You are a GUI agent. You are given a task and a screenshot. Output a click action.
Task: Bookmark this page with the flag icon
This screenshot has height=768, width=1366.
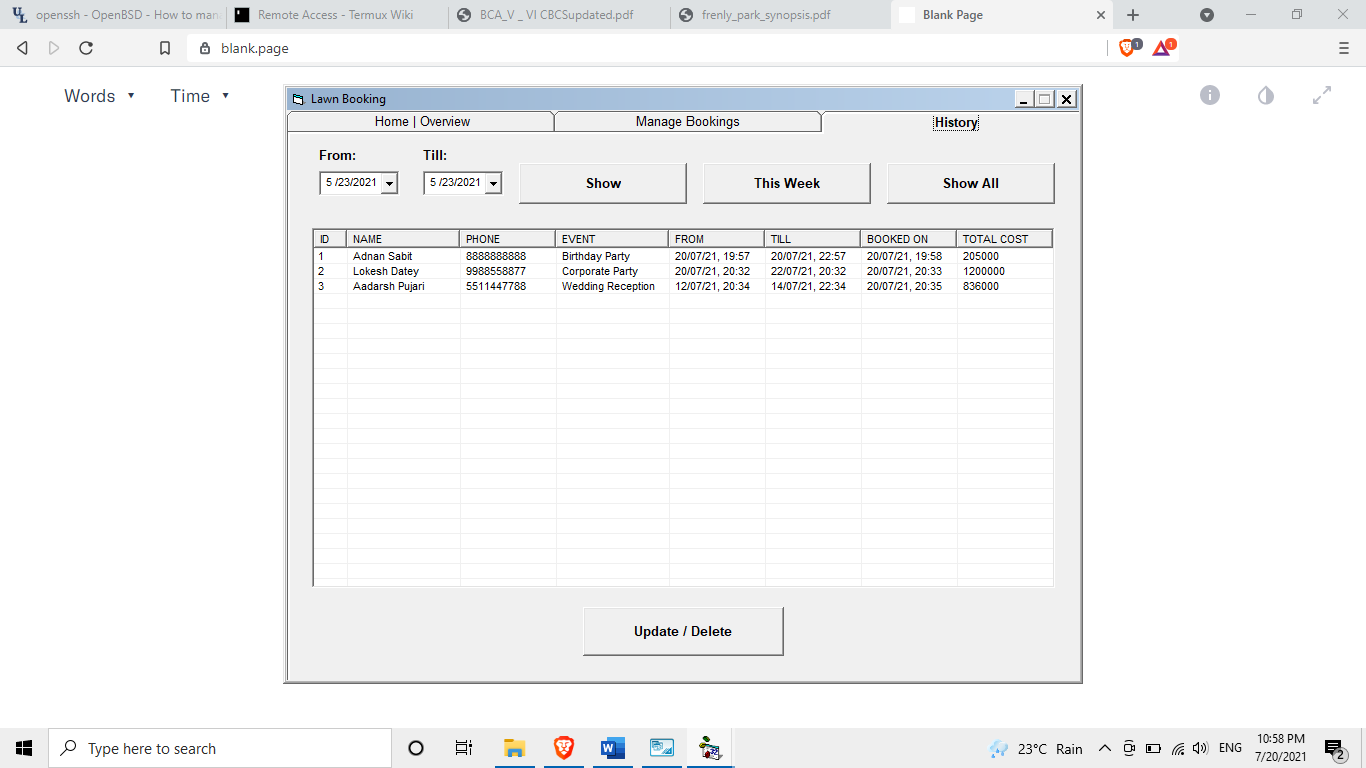coord(164,47)
